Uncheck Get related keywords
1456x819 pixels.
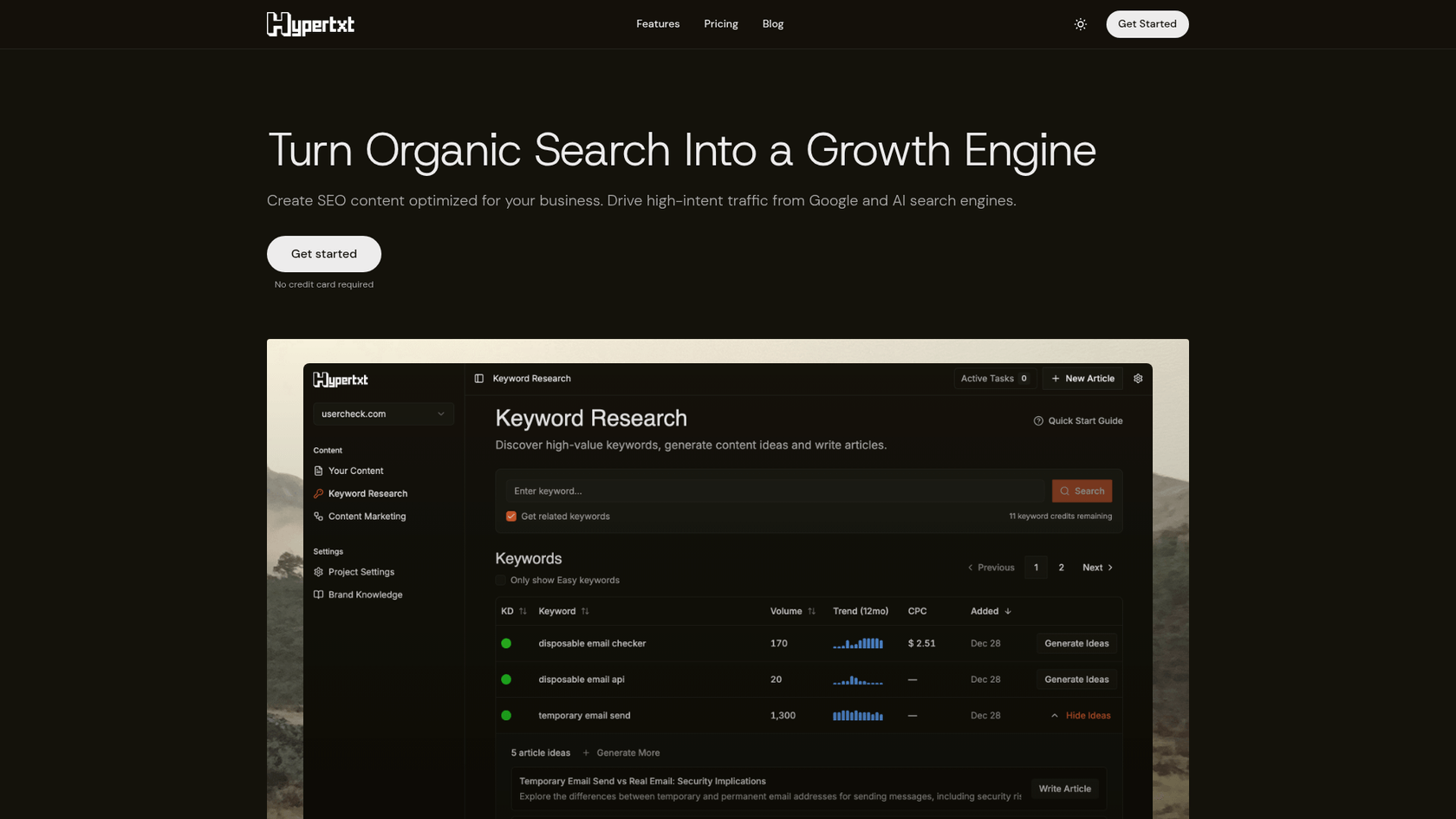coord(510,516)
